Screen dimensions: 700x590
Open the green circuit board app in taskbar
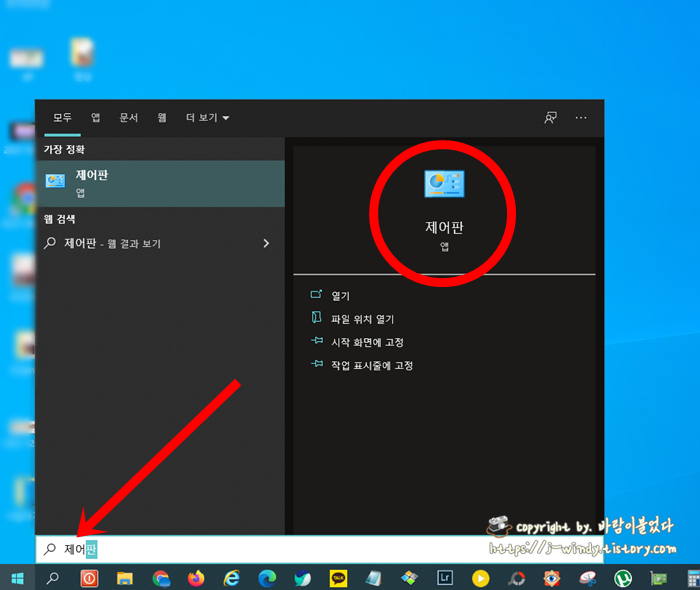pos(658,578)
